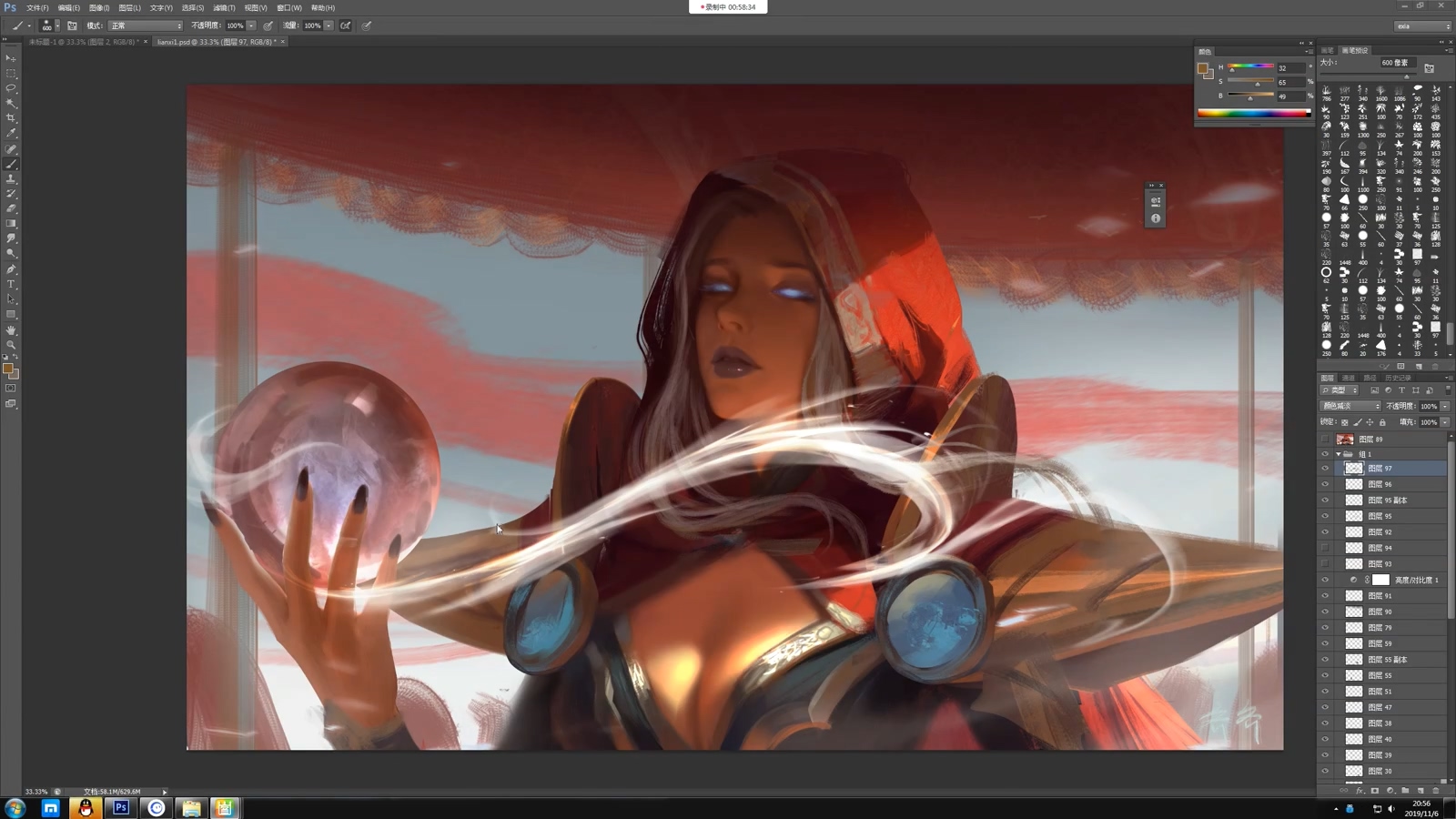Click the color spectrum bar in Color panel
This screenshot has height=819, width=1456.
coord(1254,113)
